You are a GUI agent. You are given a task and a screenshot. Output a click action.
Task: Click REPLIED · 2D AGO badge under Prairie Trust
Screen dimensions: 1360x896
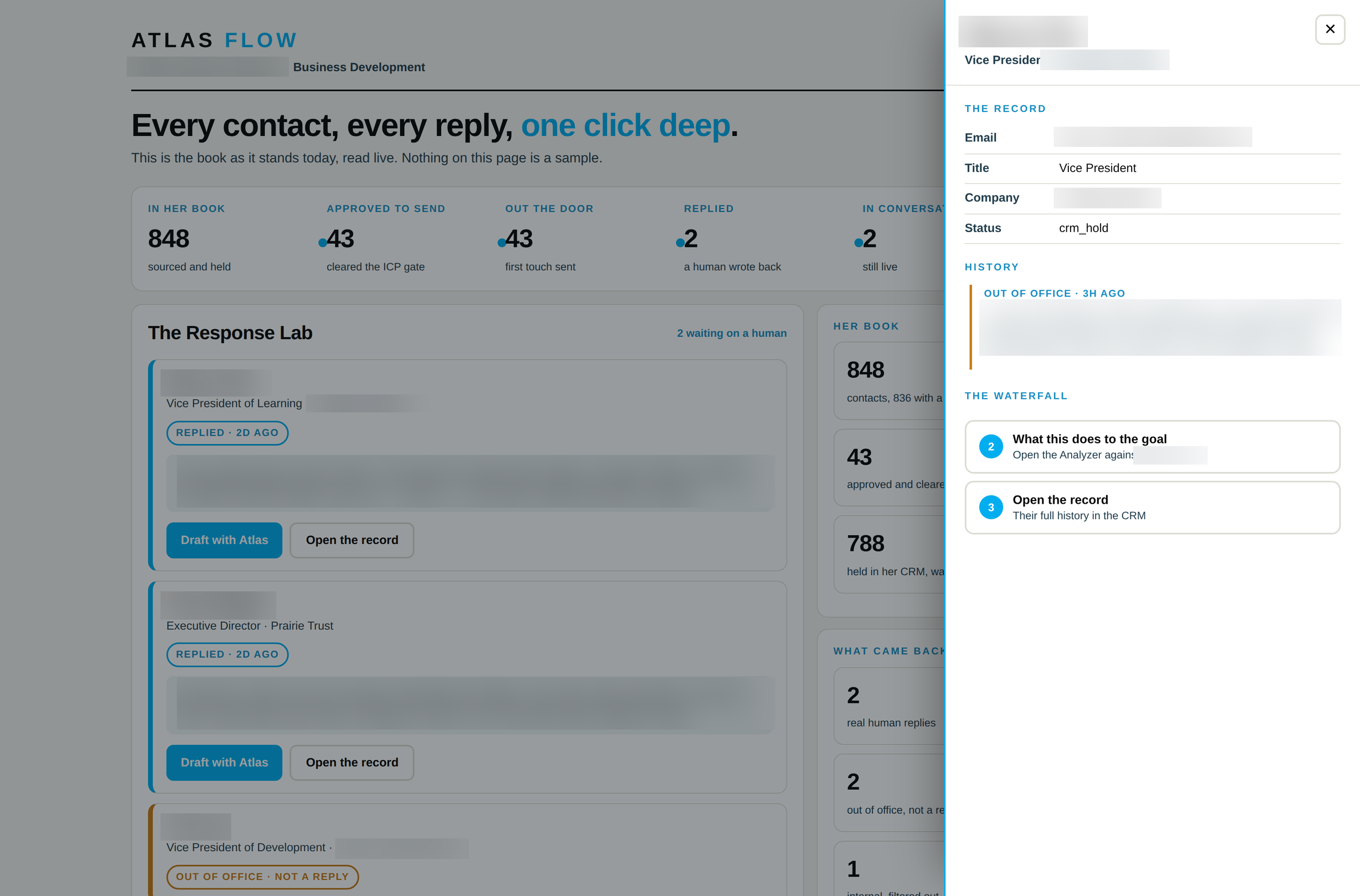tap(227, 654)
